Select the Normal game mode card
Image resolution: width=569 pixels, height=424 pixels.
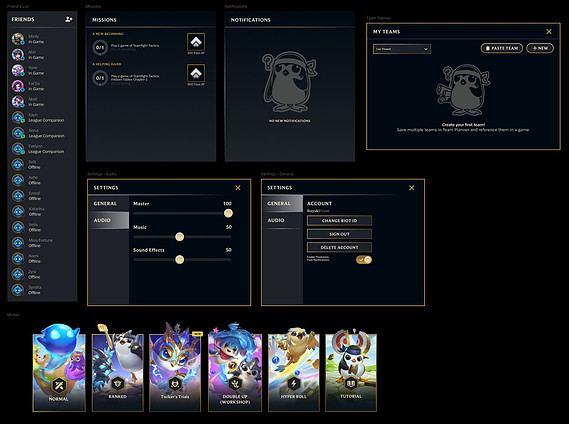pyautogui.click(x=59, y=372)
